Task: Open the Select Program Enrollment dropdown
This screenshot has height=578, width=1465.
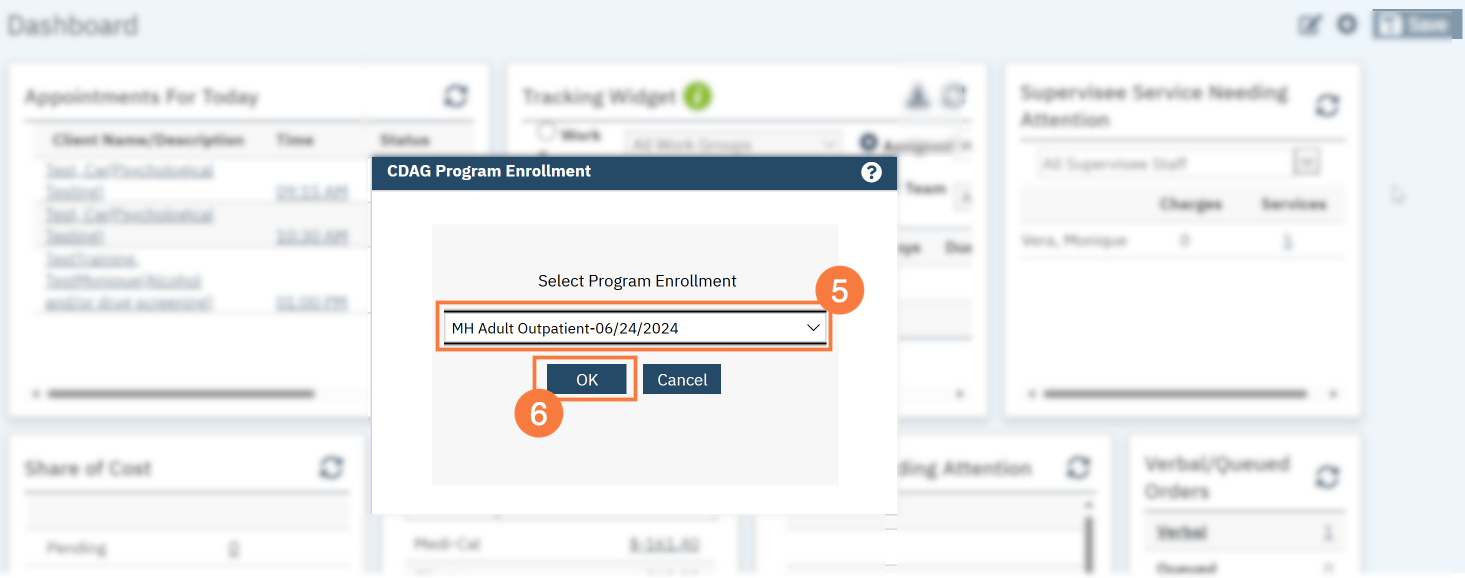Action: click(x=635, y=328)
